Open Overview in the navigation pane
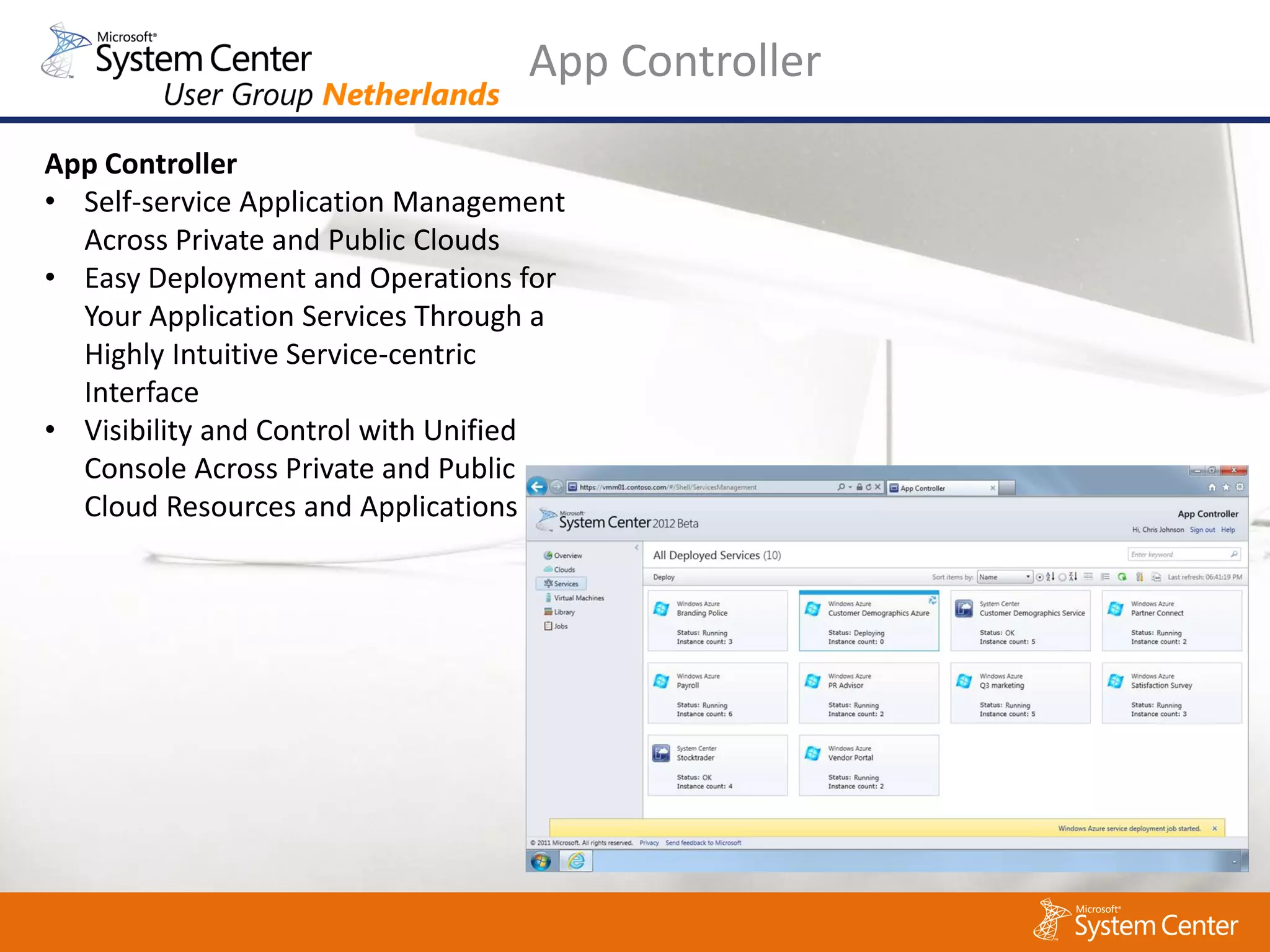The height and width of the screenshot is (952, 1270). tap(563, 555)
